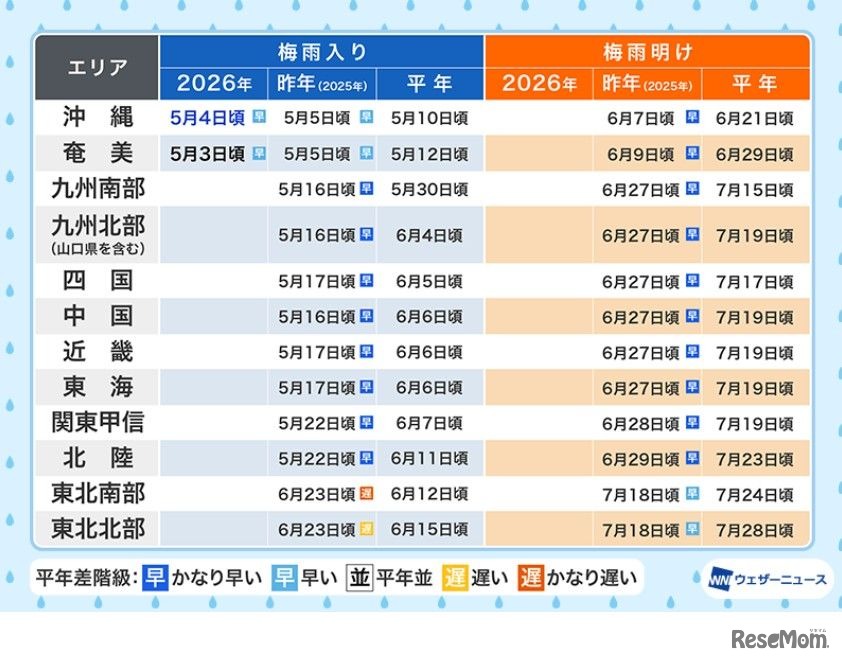Click the badge next to 沖縄 昨年 5月5日頃

tap(366, 117)
